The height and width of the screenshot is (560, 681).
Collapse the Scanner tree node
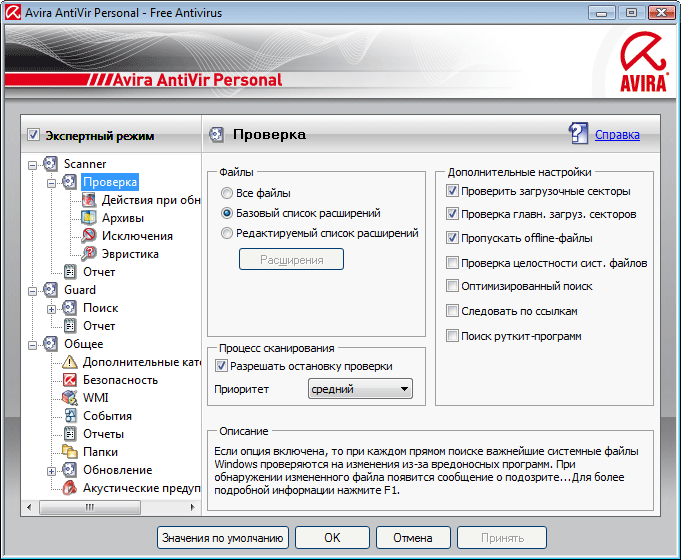pyautogui.click(x=32, y=165)
